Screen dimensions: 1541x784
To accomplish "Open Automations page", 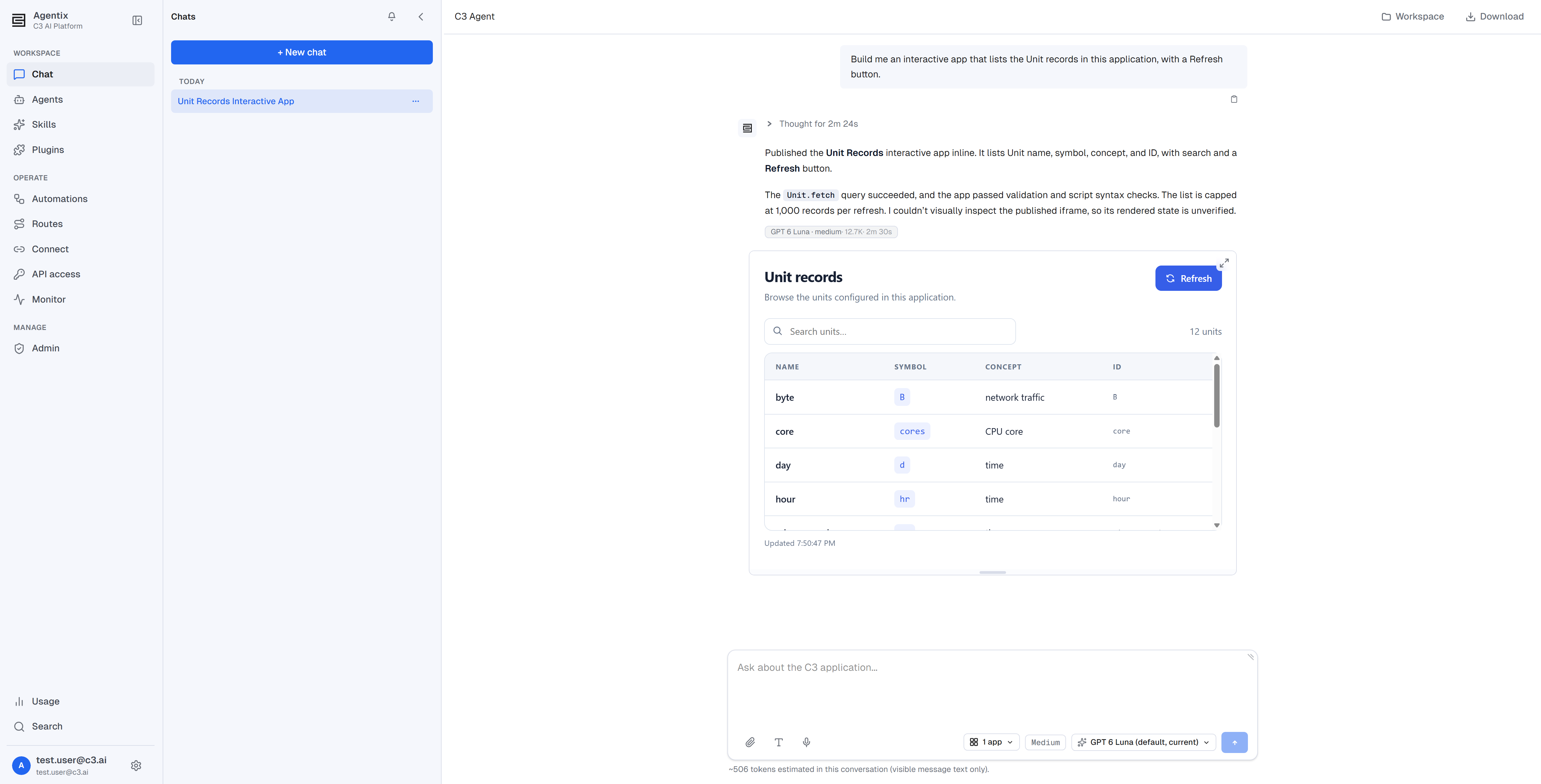I will tap(80, 198).
